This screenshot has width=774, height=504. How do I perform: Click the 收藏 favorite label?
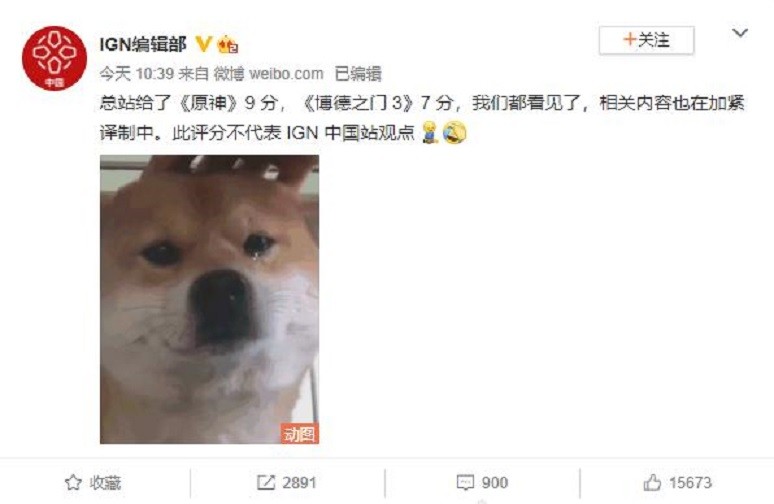tap(105, 483)
